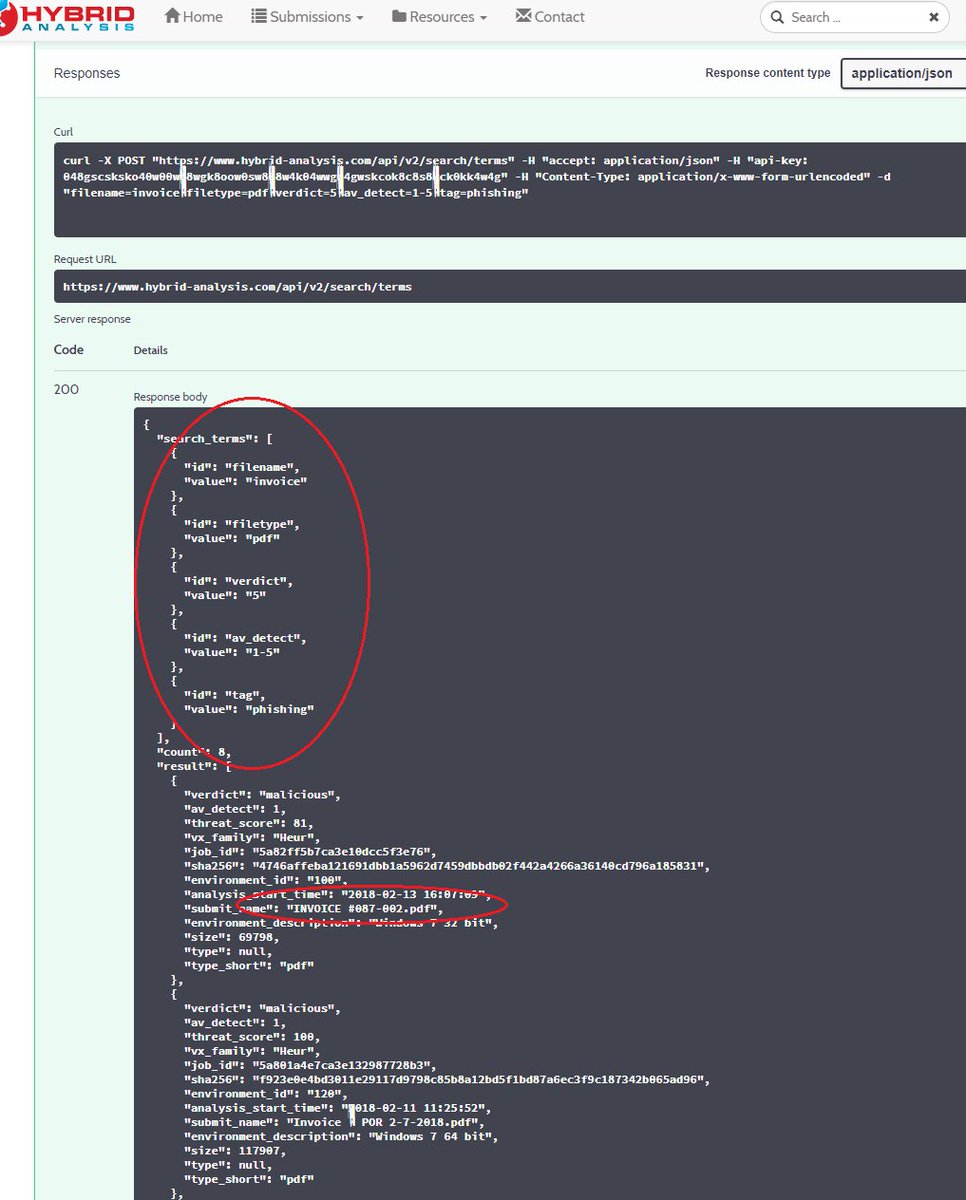Click the Home house icon
This screenshot has height=1200, width=966.
172,16
